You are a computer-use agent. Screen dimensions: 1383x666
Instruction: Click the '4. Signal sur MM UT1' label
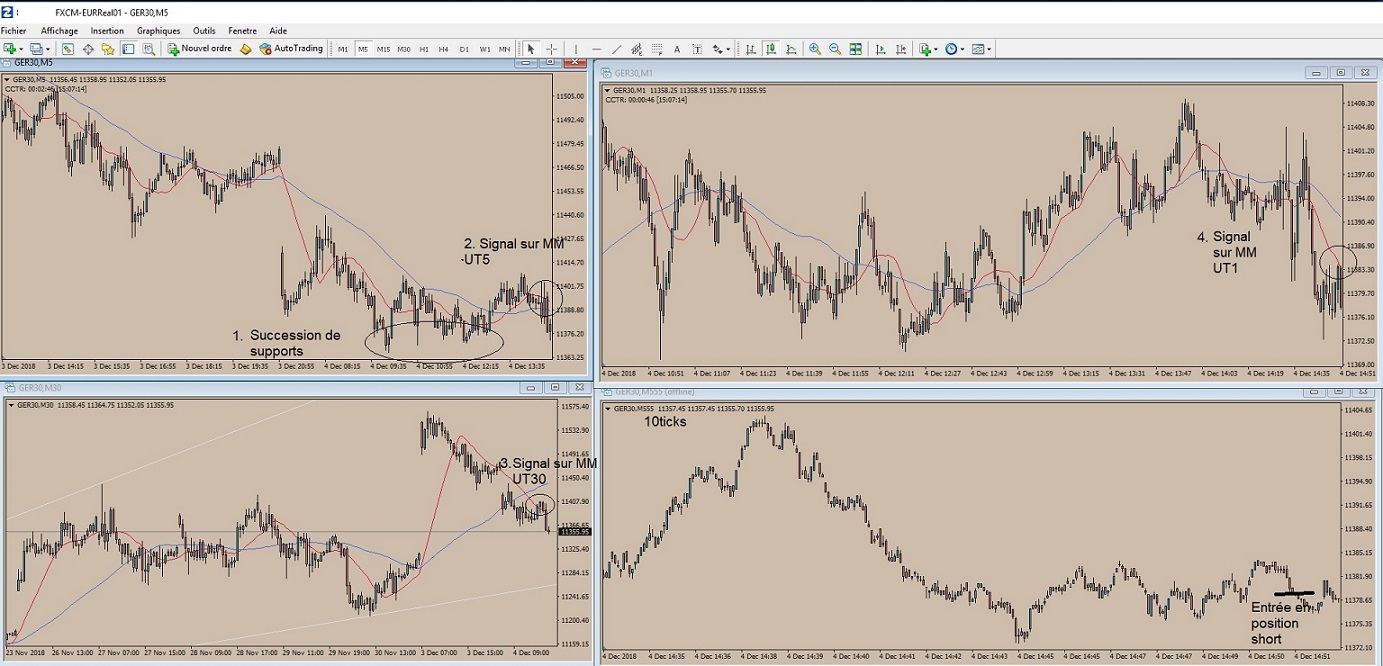[x=1227, y=252]
